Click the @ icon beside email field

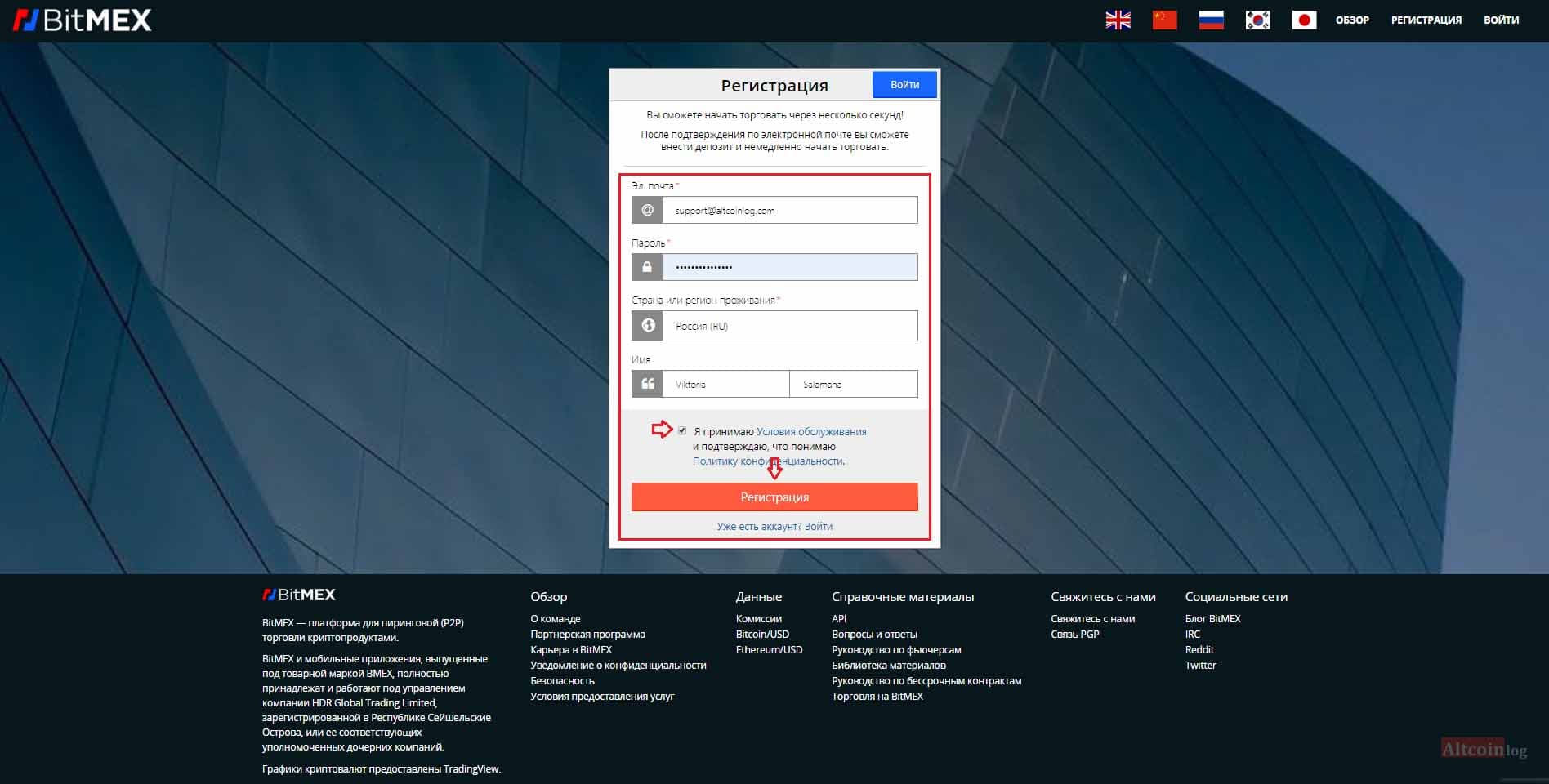pyautogui.click(x=647, y=210)
